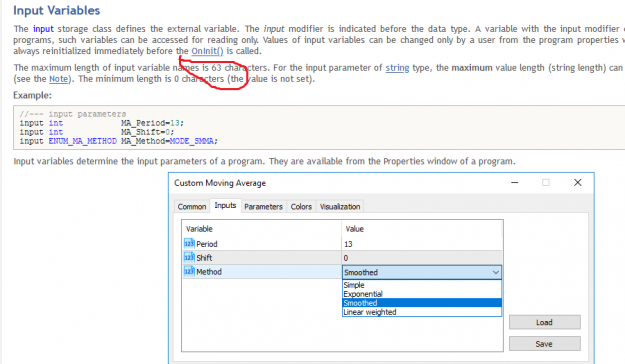Pick highlighted Smoothed list option
625x364 pixels.
coord(422,303)
